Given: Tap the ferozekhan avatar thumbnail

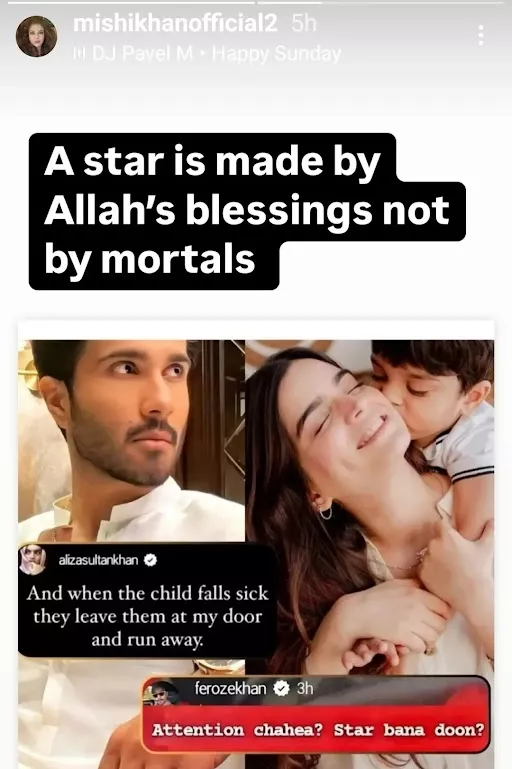Looking at the screenshot, I should (161, 692).
